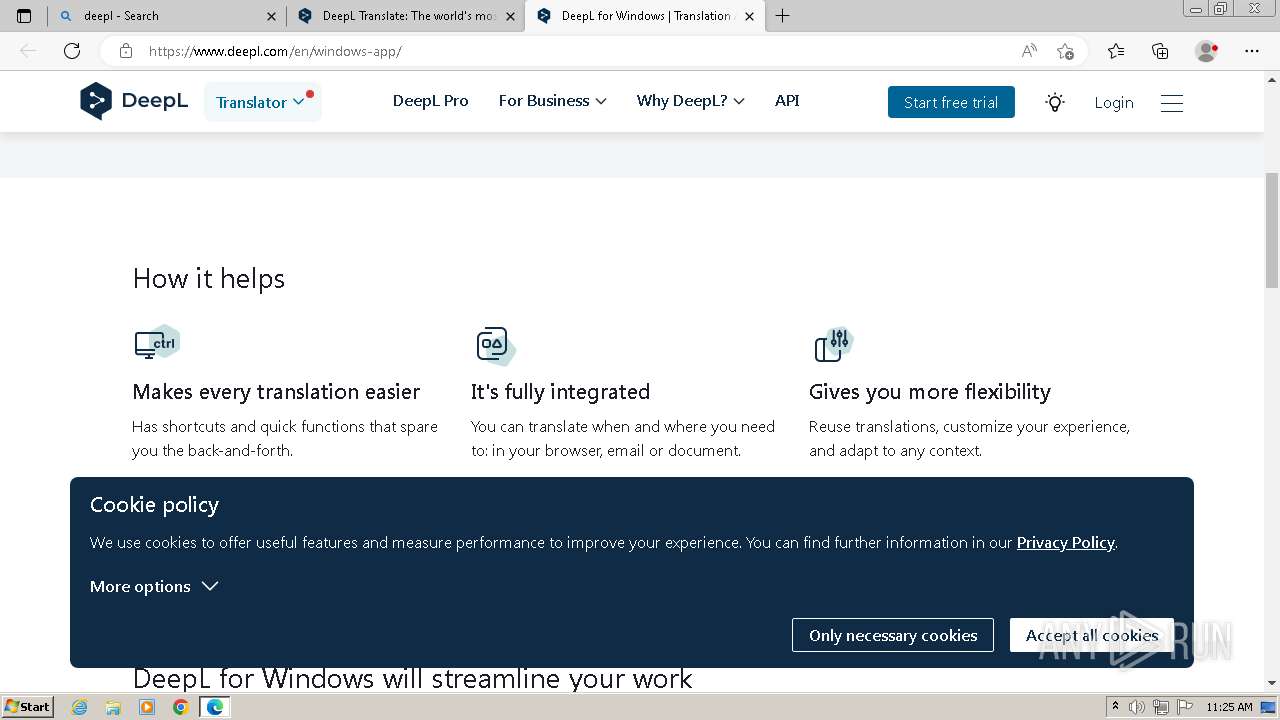
Task: Click the scrollbar down arrow
Action: click(x=1272, y=684)
